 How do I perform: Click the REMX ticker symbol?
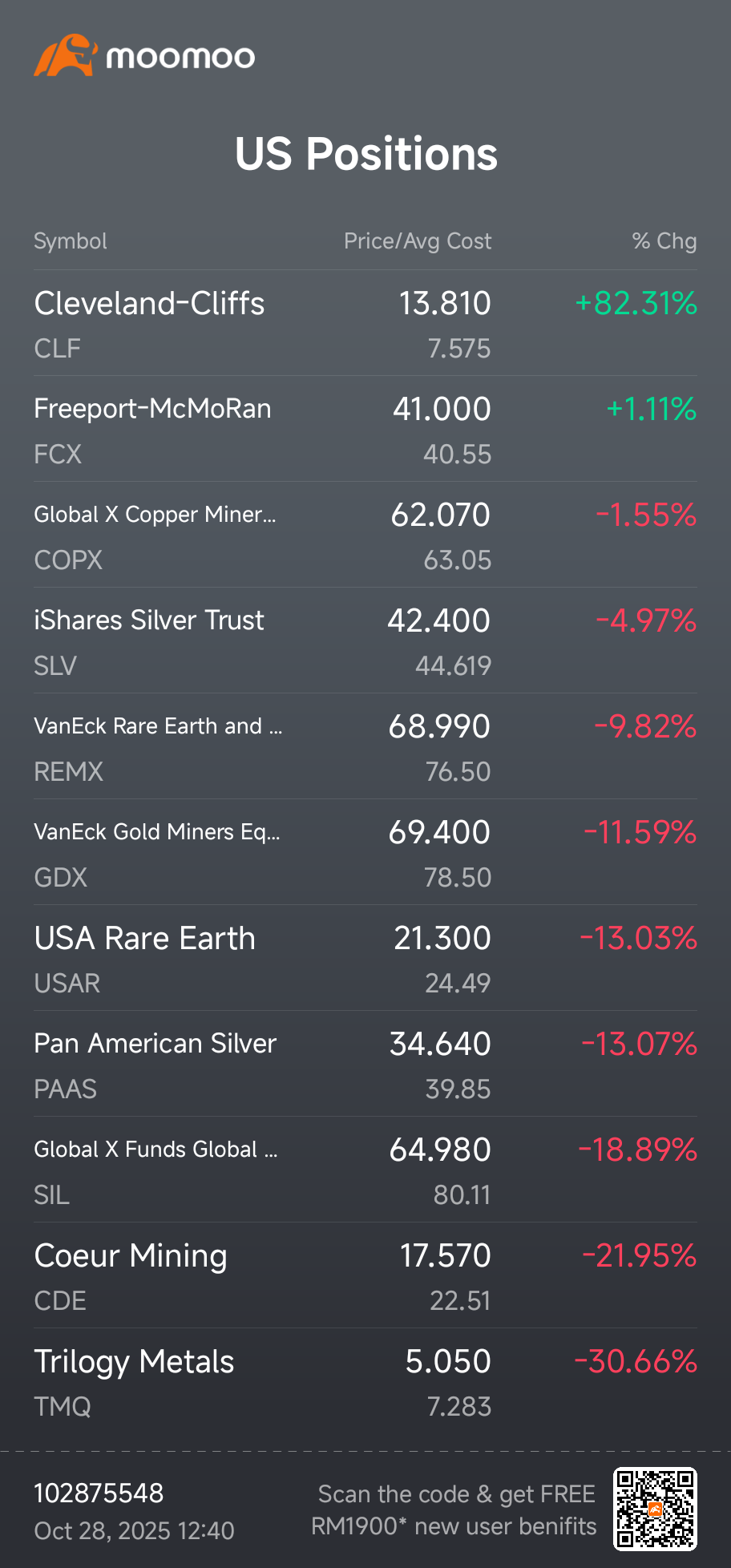tap(69, 772)
